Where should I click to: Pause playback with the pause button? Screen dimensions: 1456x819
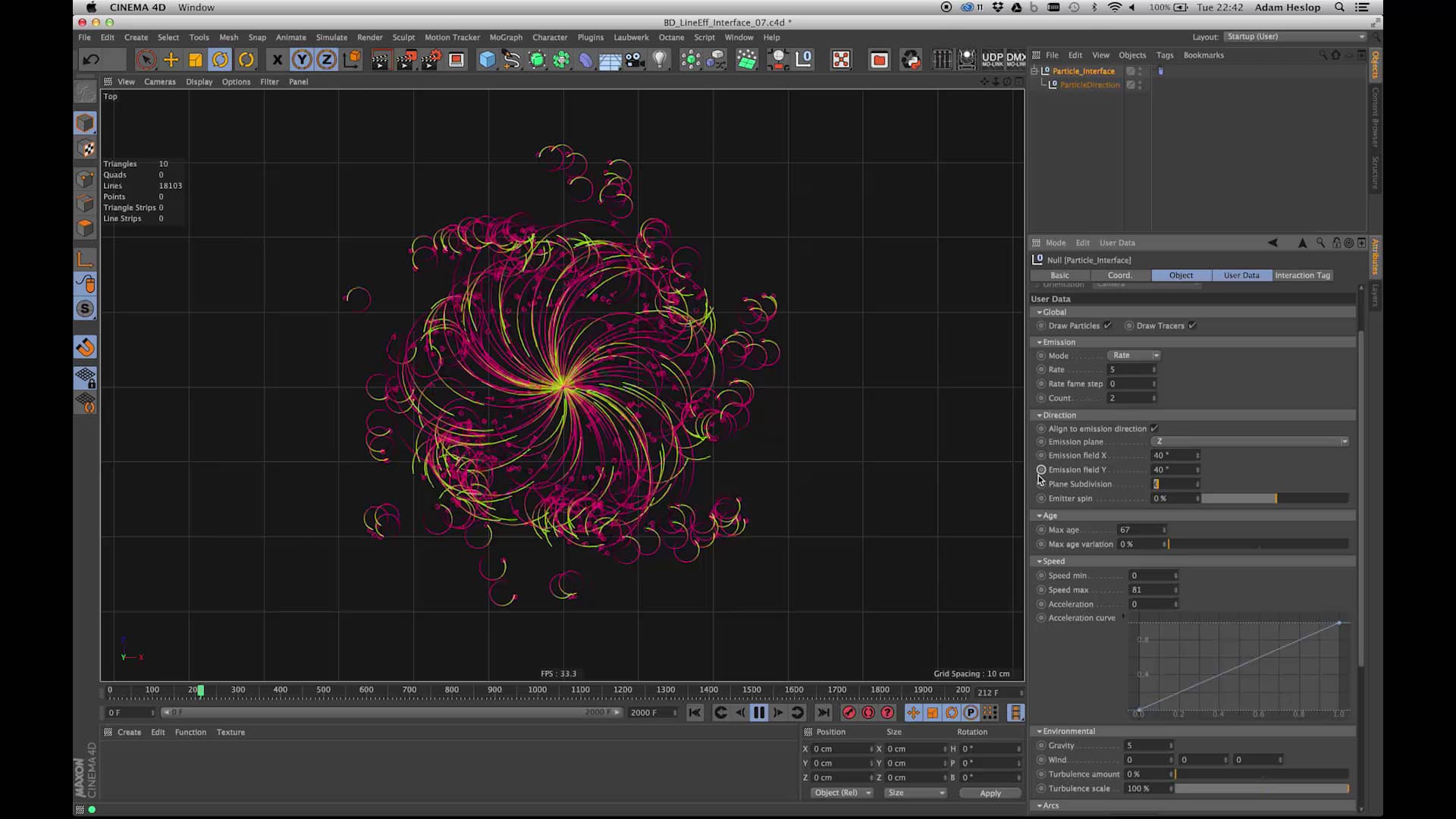759,712
